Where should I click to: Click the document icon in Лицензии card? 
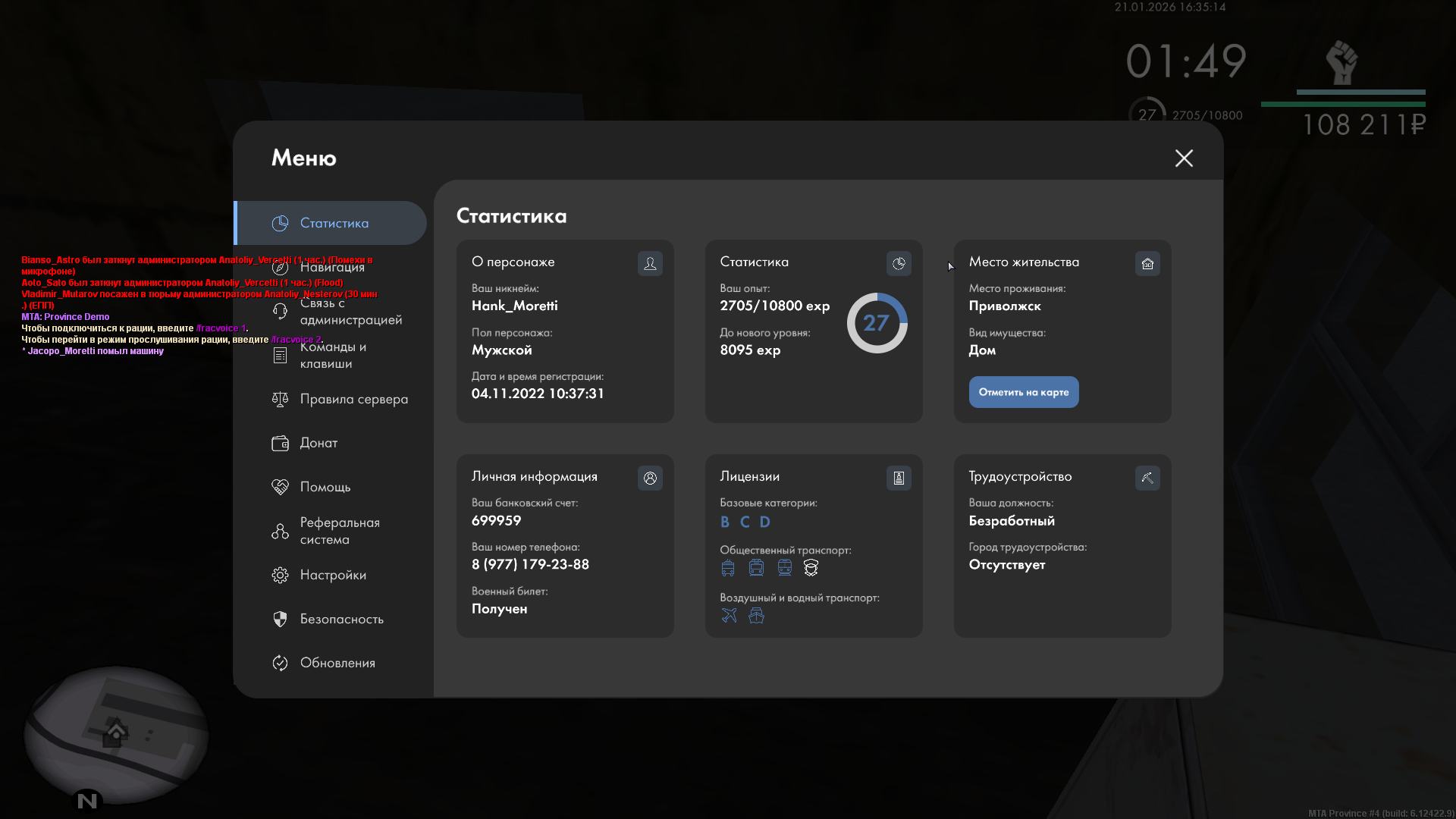[899, 478]
